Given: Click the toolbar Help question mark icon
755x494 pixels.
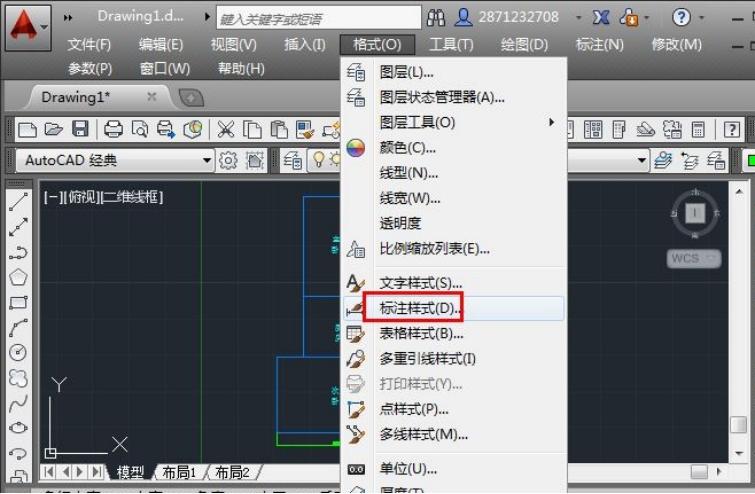Looking at the screenshot, I should 732,129.
